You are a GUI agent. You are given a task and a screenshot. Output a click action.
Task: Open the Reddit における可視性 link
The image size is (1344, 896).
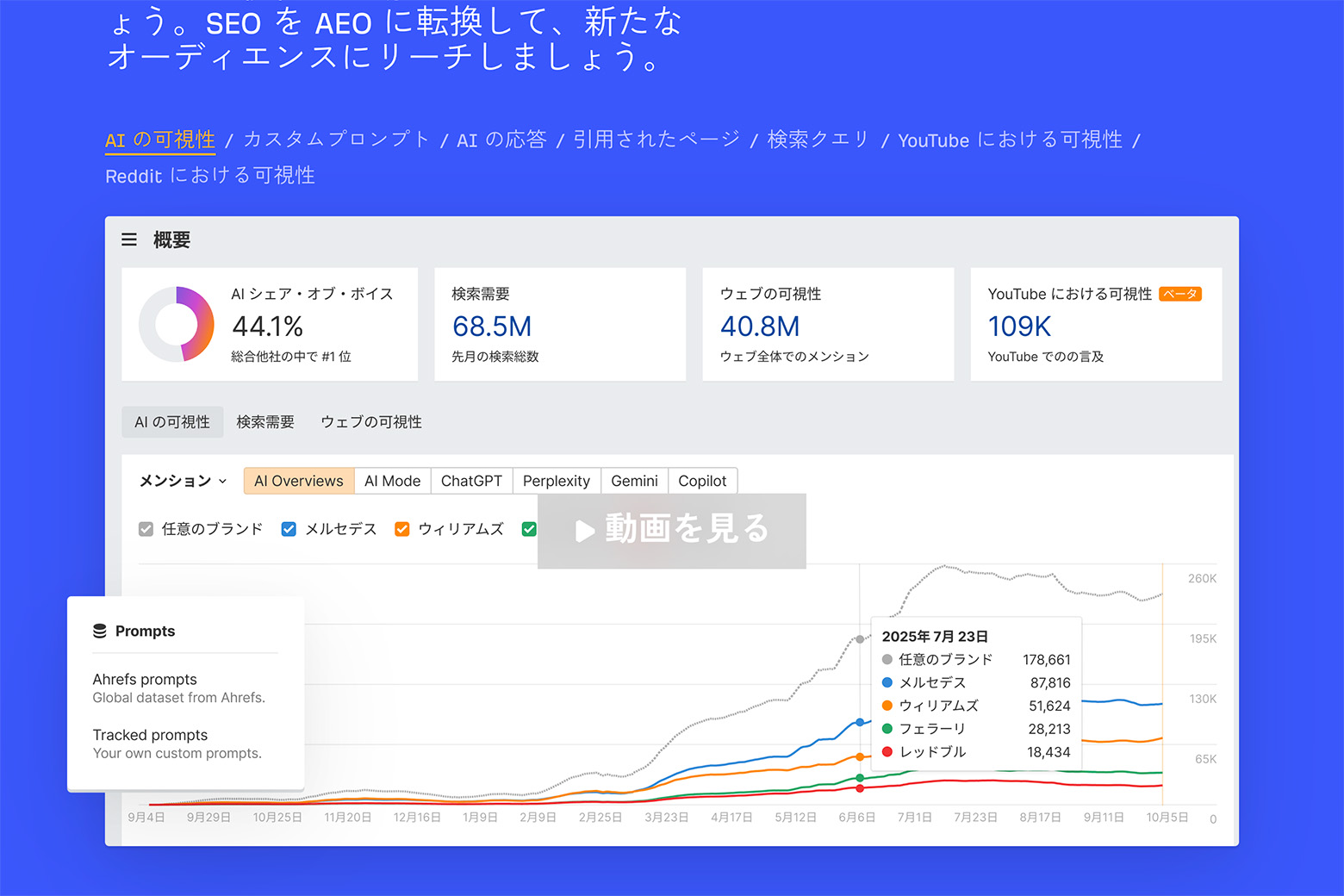[210, 176]
